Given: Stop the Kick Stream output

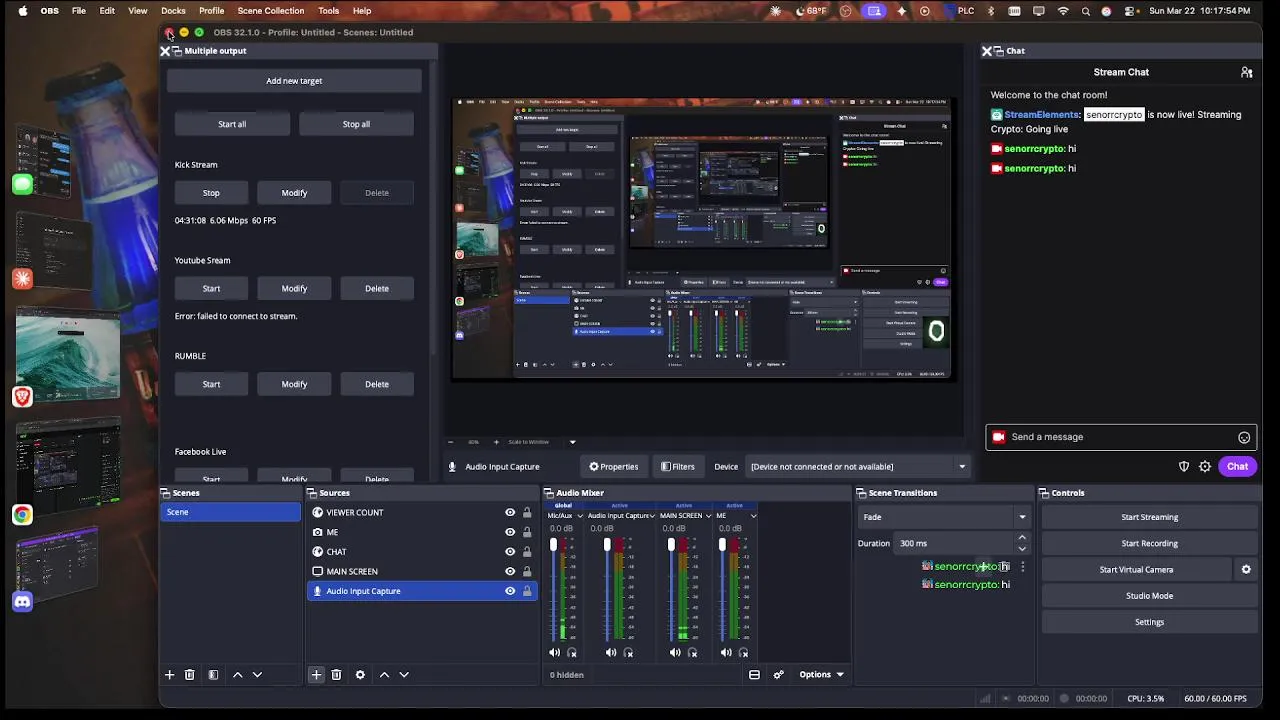Looking at the screenshot, I should (x=211, y=193).
